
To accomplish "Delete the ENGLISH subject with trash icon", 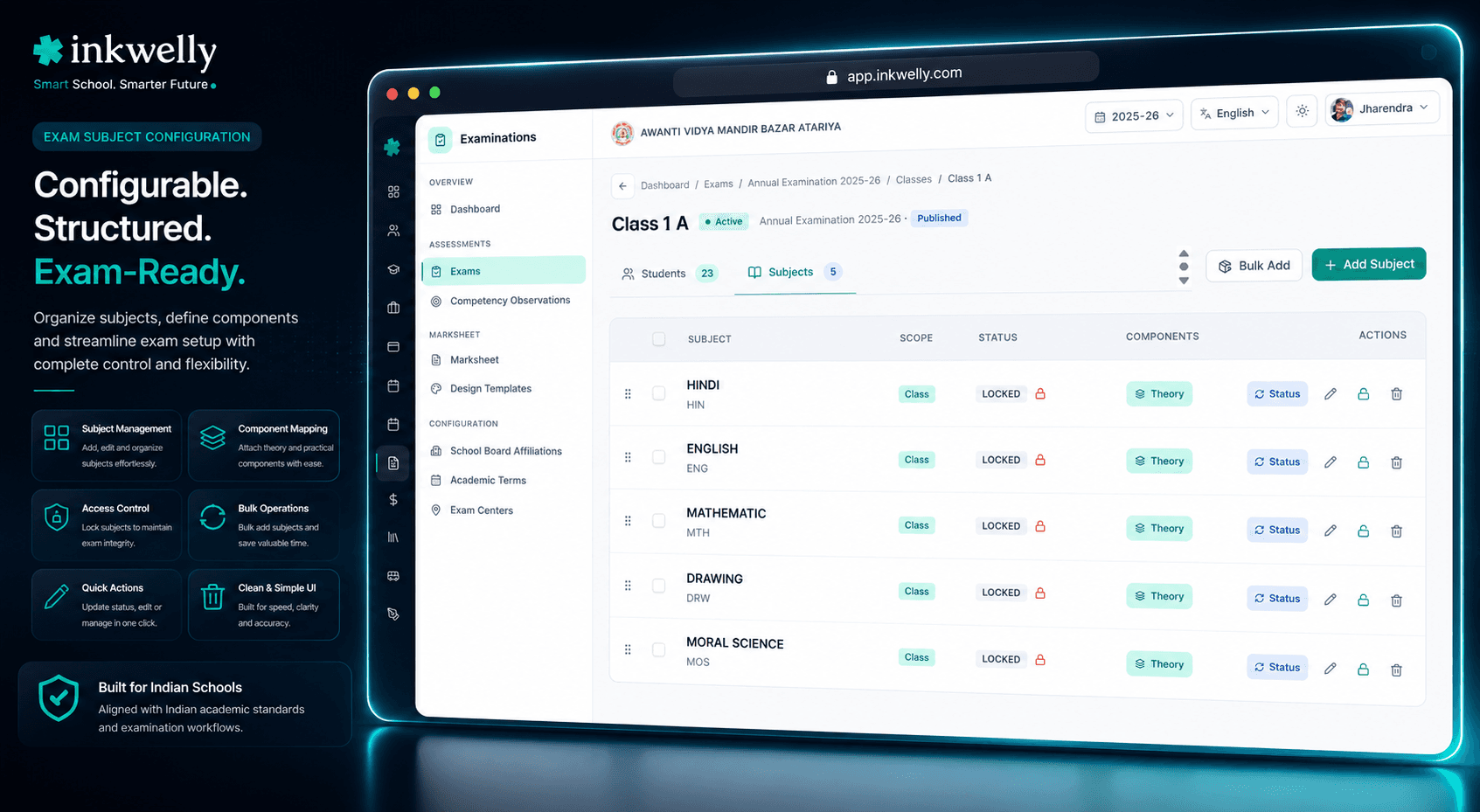I will coord(1396,462).
